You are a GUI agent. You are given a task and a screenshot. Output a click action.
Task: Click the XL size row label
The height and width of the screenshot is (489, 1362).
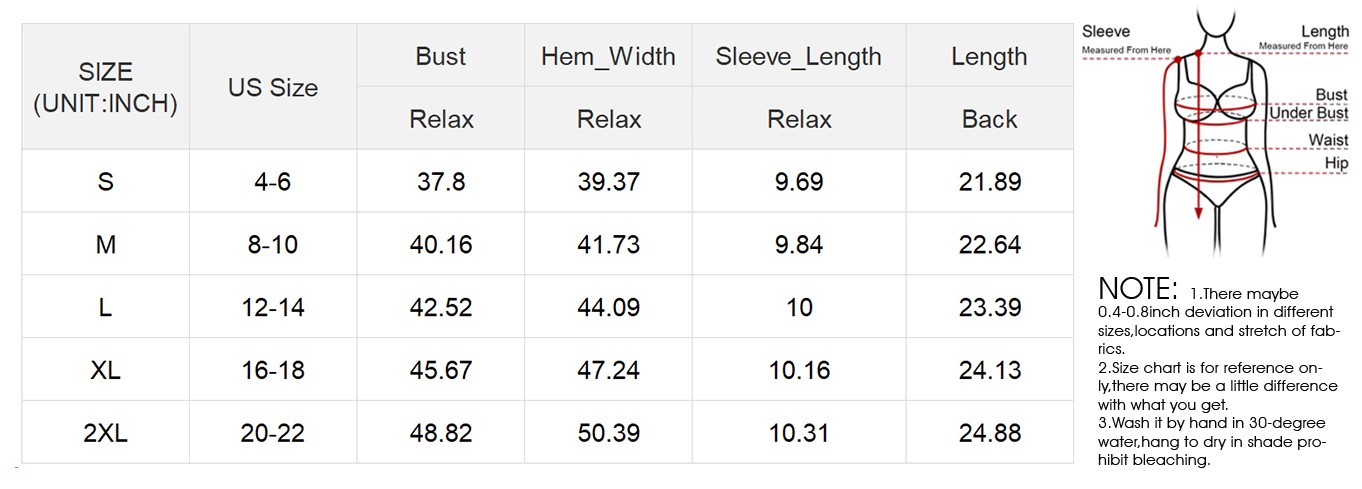pyautogui.click(x=105, y=370)
